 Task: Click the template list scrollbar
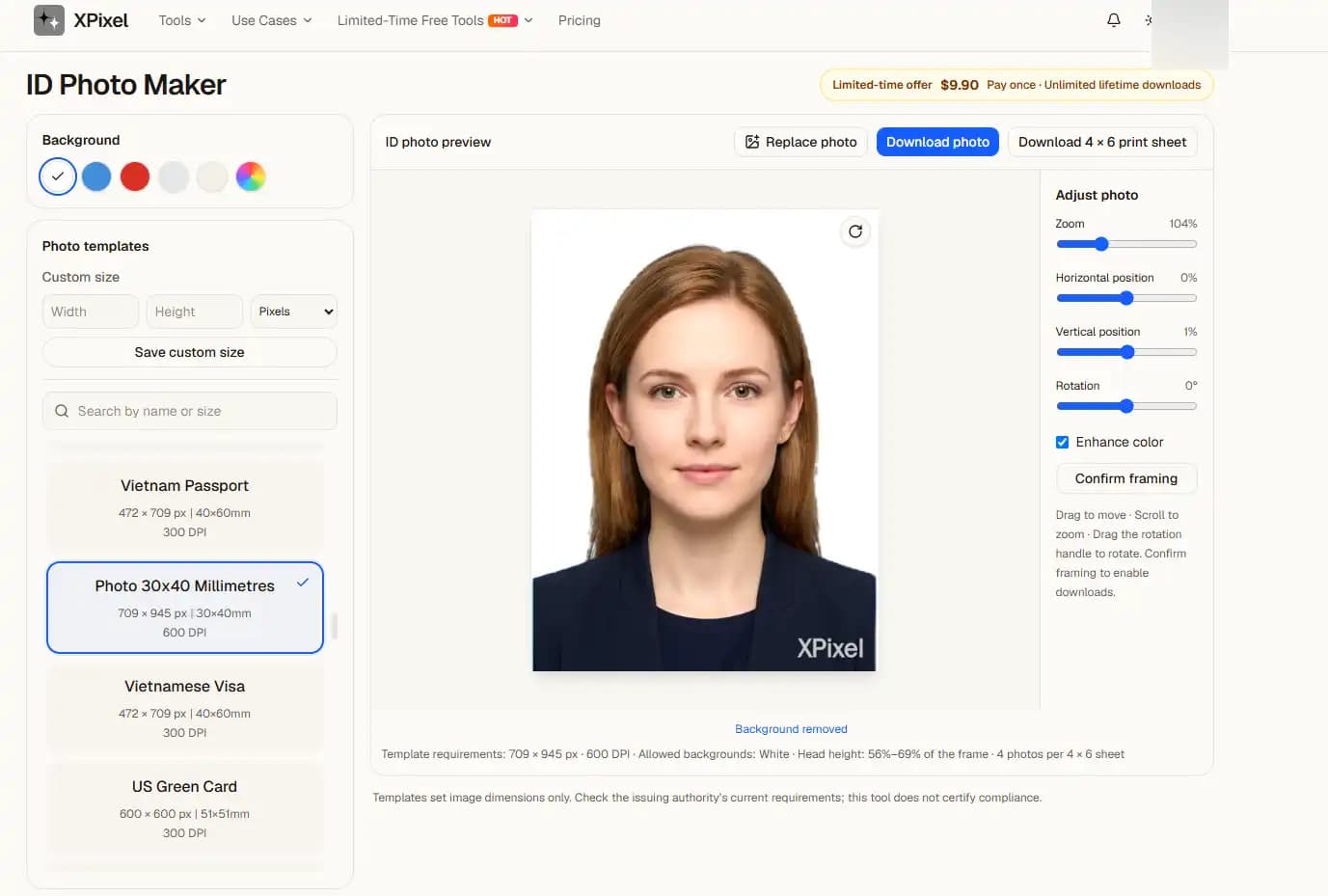point(335,626)
